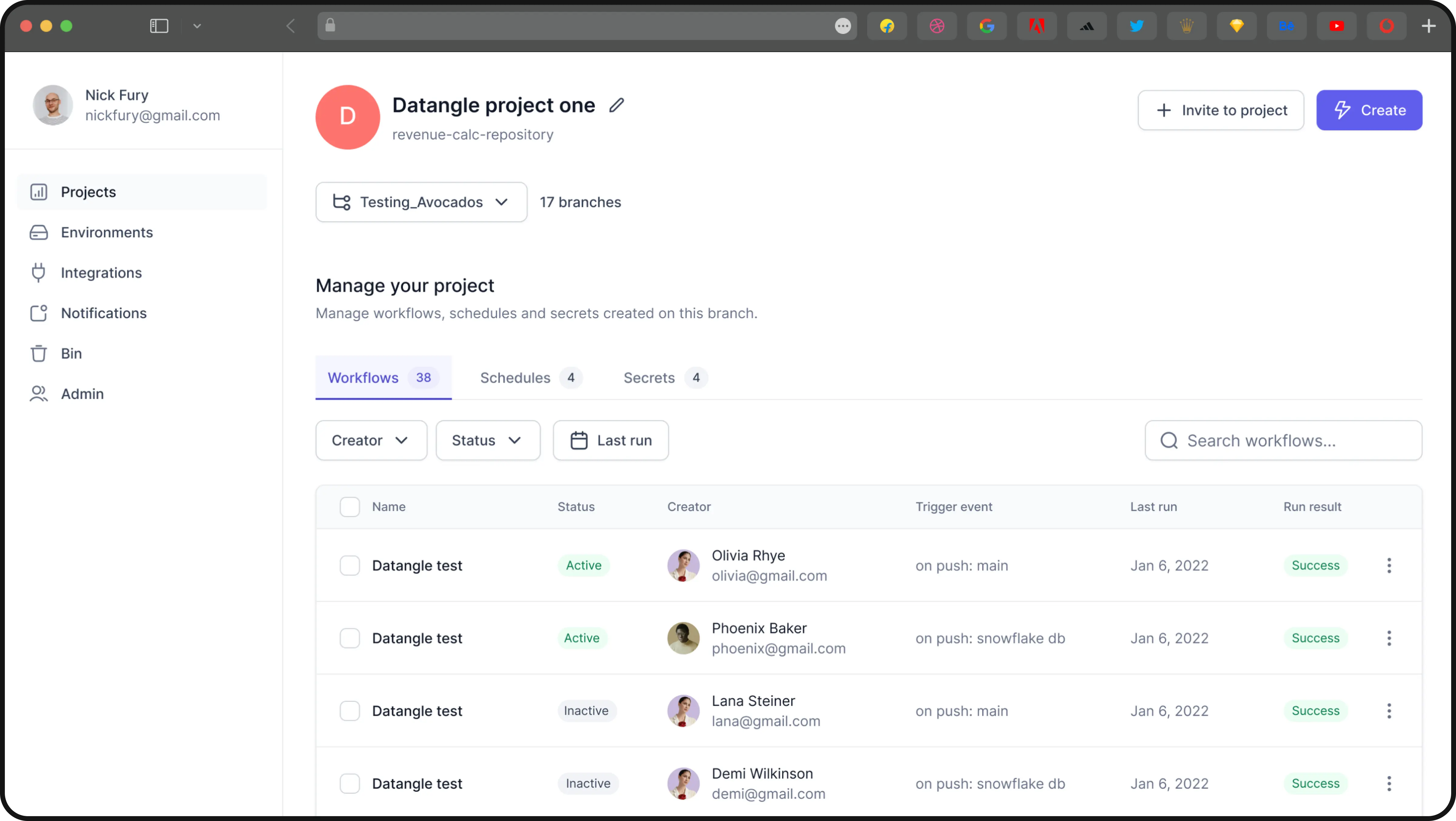1456x821 pixels.
Task: Expand the Testing_Avocados branch dropdown
Action: tap(421, 202)
